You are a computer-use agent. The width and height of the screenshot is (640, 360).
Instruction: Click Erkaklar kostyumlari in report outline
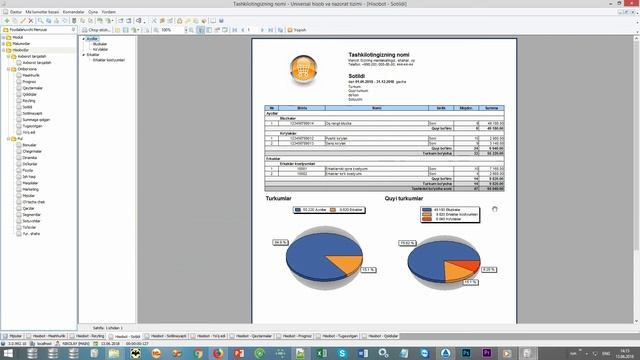[109, 60]
